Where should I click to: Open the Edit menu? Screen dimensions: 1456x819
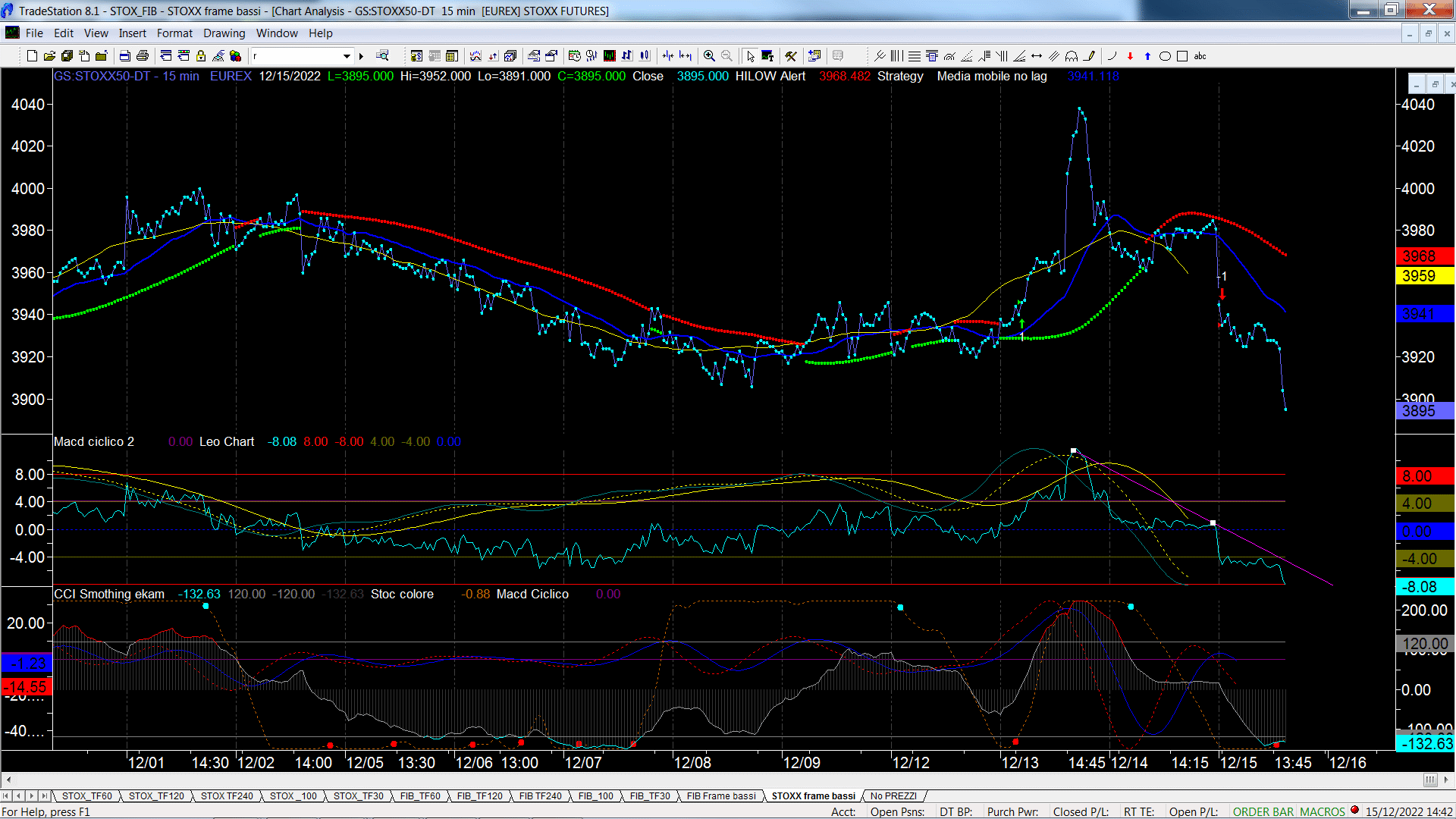[64, 33]
